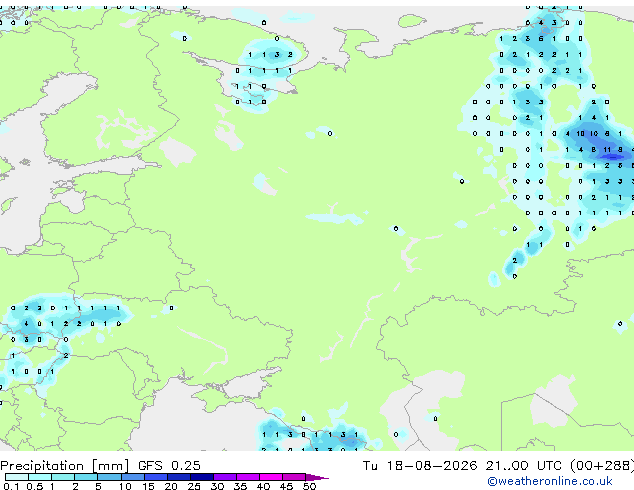Select the legend swatch between 45 and 50

294,477
